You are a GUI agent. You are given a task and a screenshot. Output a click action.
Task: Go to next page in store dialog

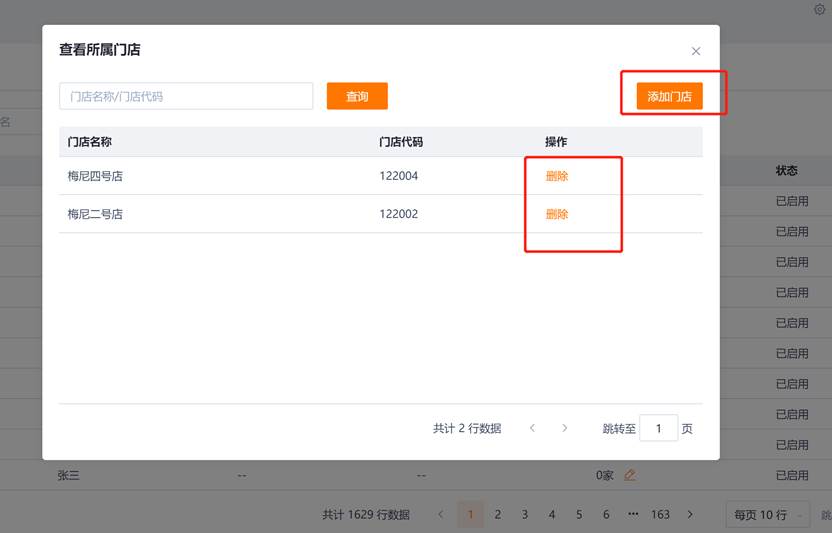click(565, 428)
